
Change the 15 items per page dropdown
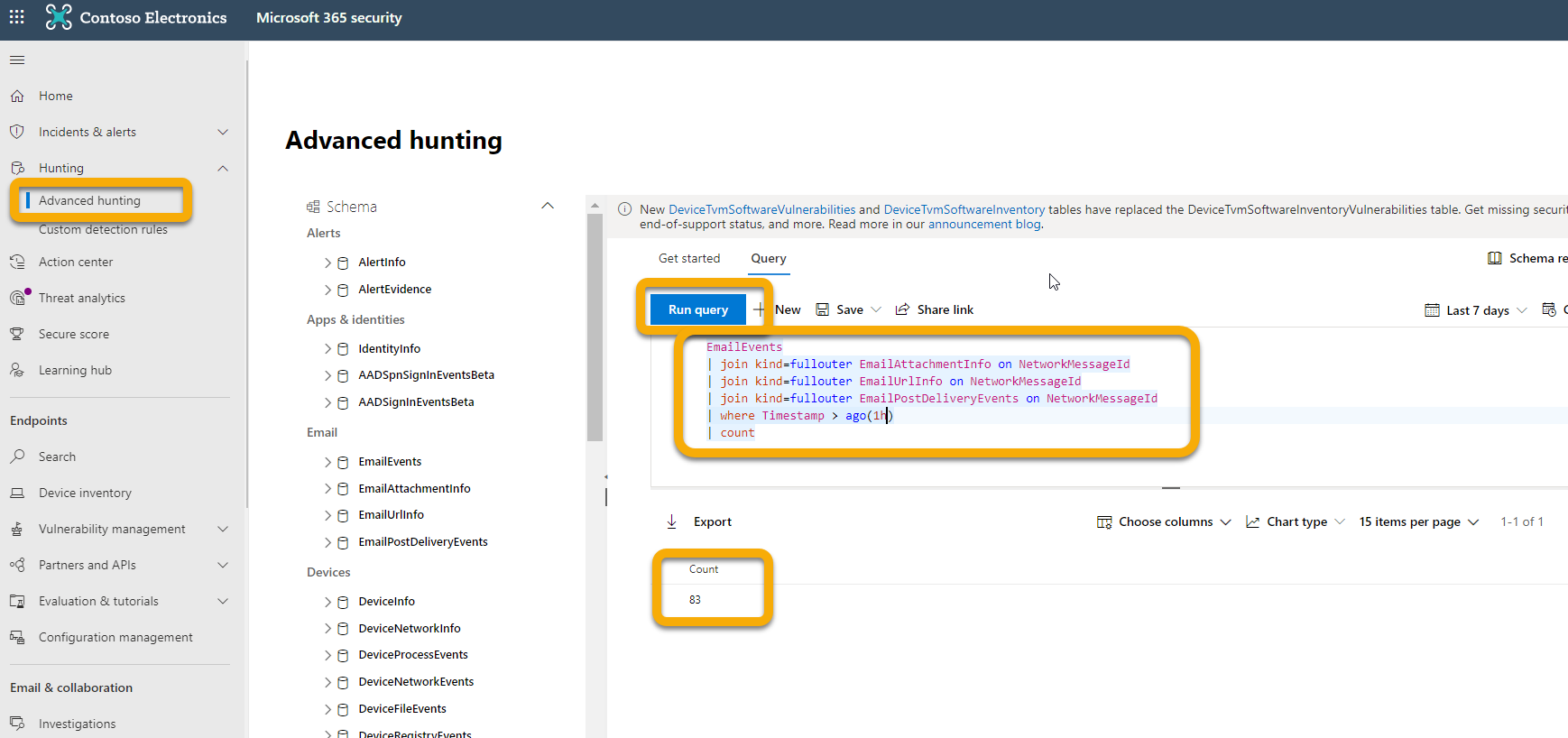1419,521
